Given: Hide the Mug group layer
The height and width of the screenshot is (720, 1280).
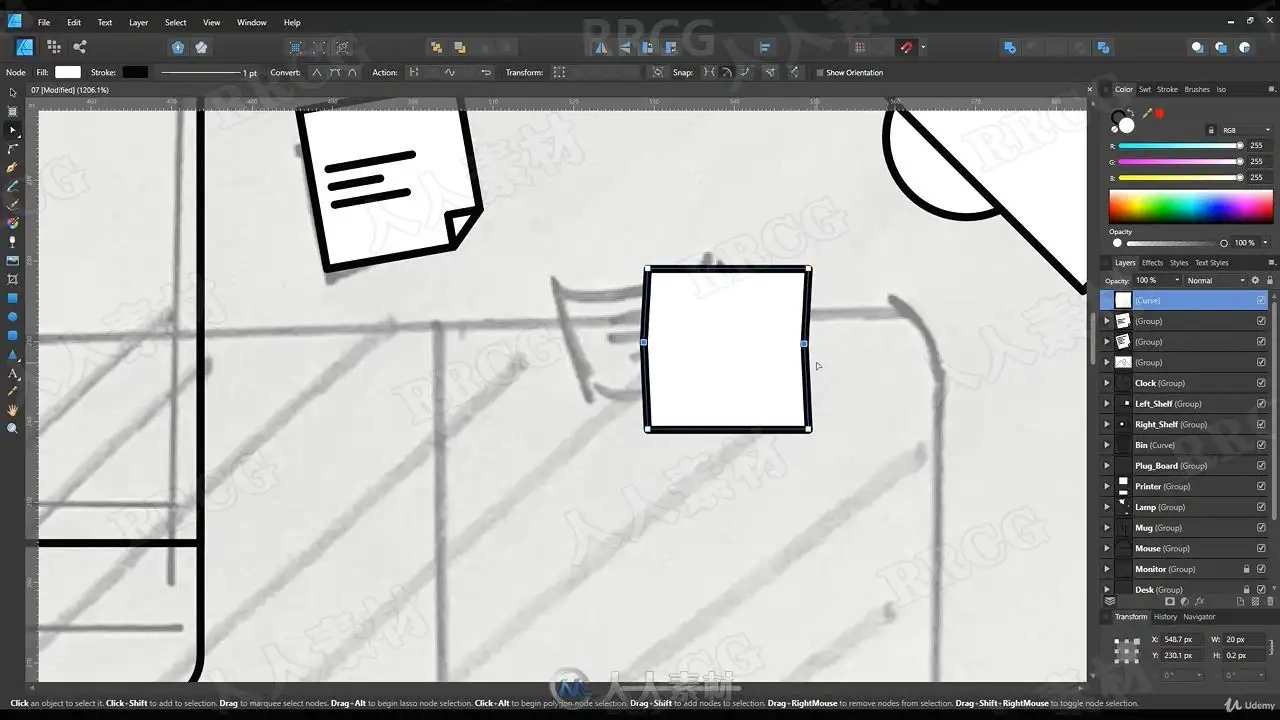Looking at the screenshot, I should [1261, 528].
